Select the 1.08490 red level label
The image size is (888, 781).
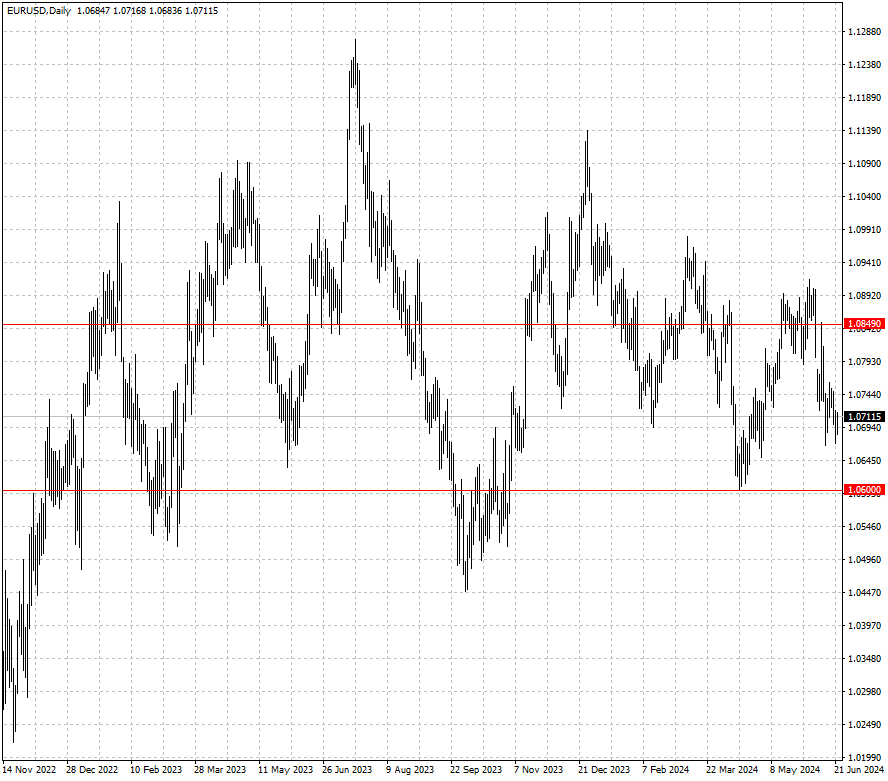click(x=864, y=324)
